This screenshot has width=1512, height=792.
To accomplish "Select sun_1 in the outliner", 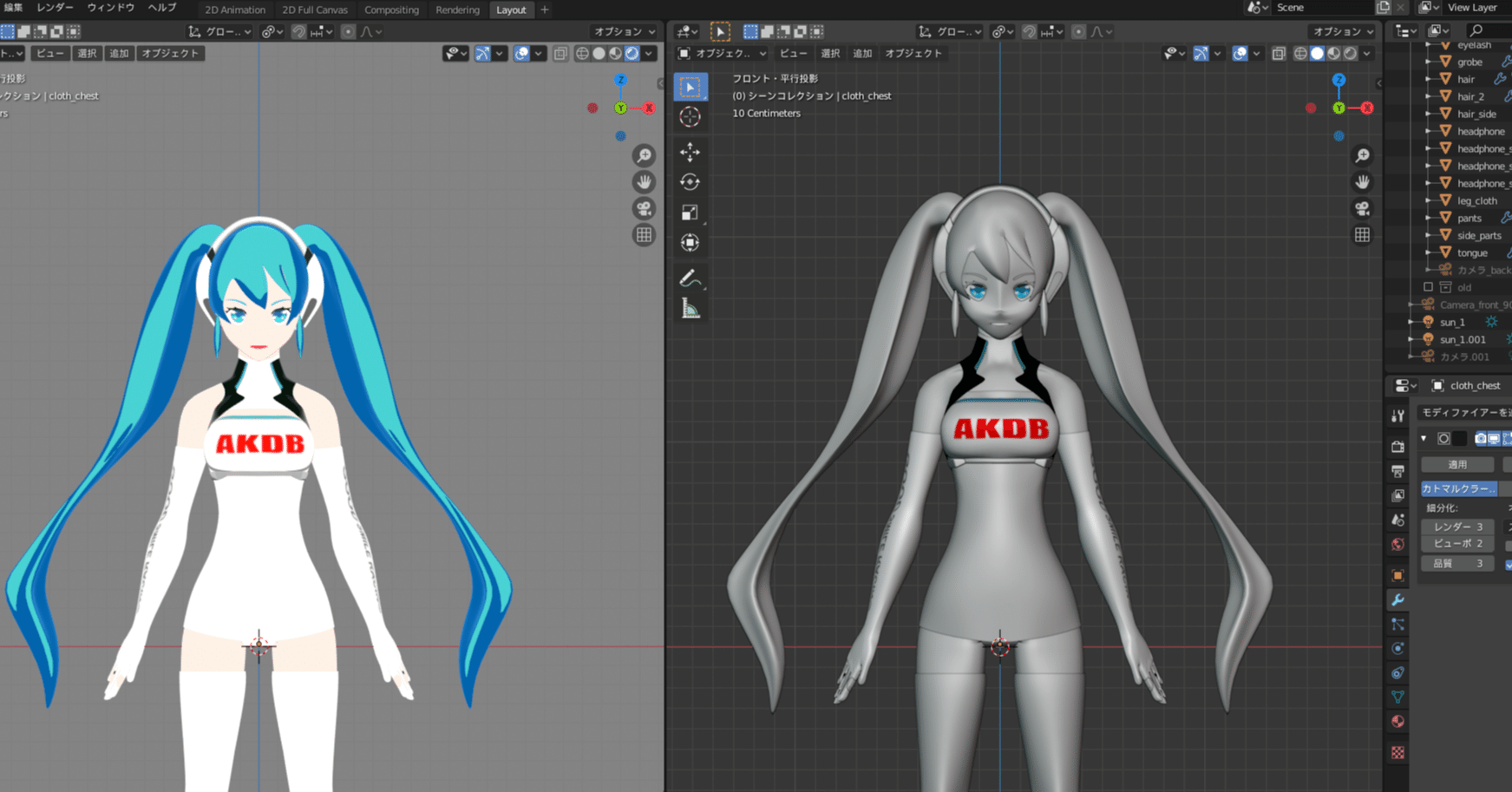I will (1453, 322).
